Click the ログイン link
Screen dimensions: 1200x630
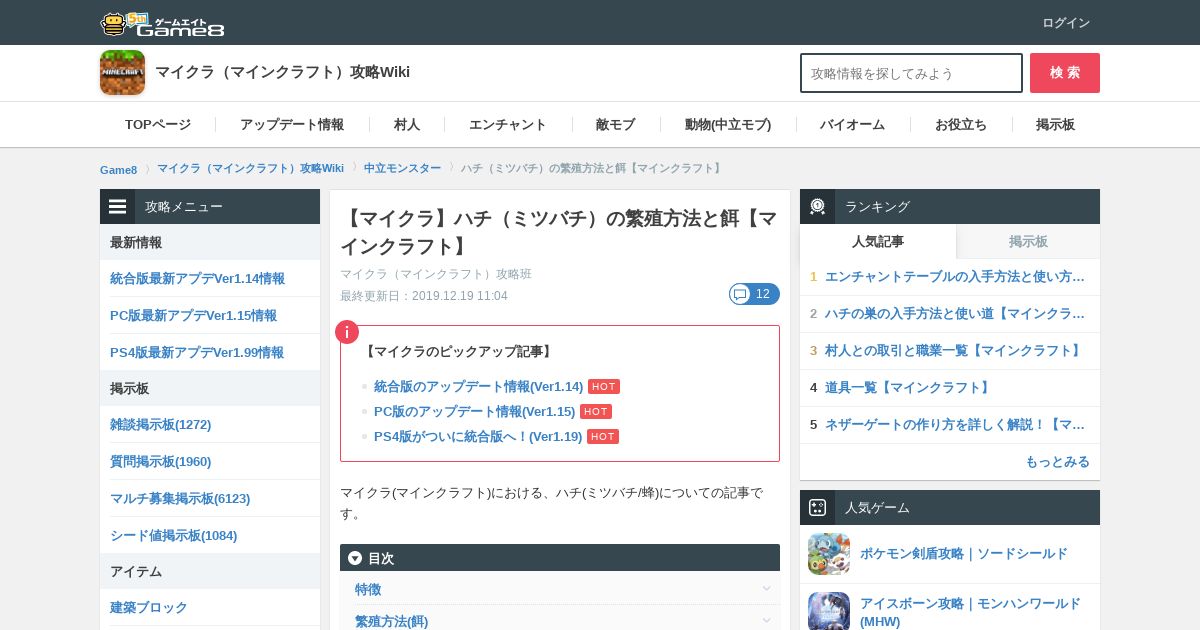click(1066, 23)
